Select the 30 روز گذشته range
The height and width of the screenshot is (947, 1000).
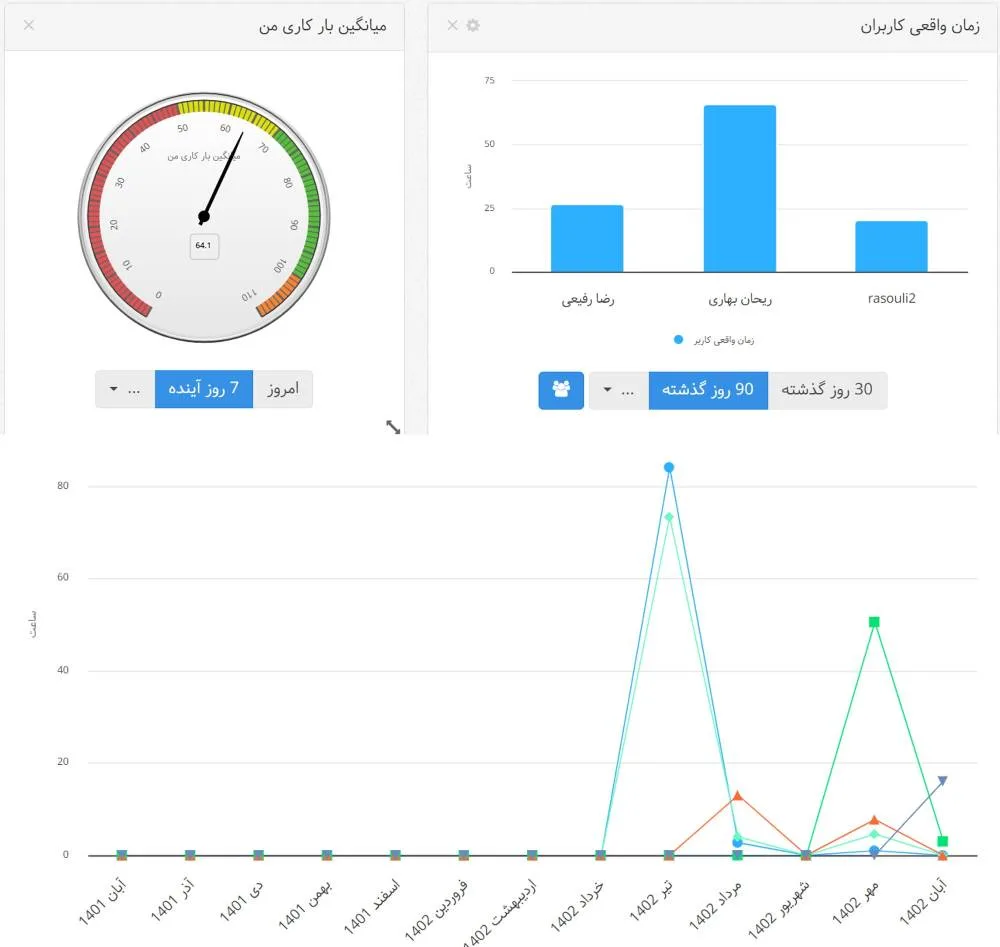pyautogui.click(x=827, y=390)
